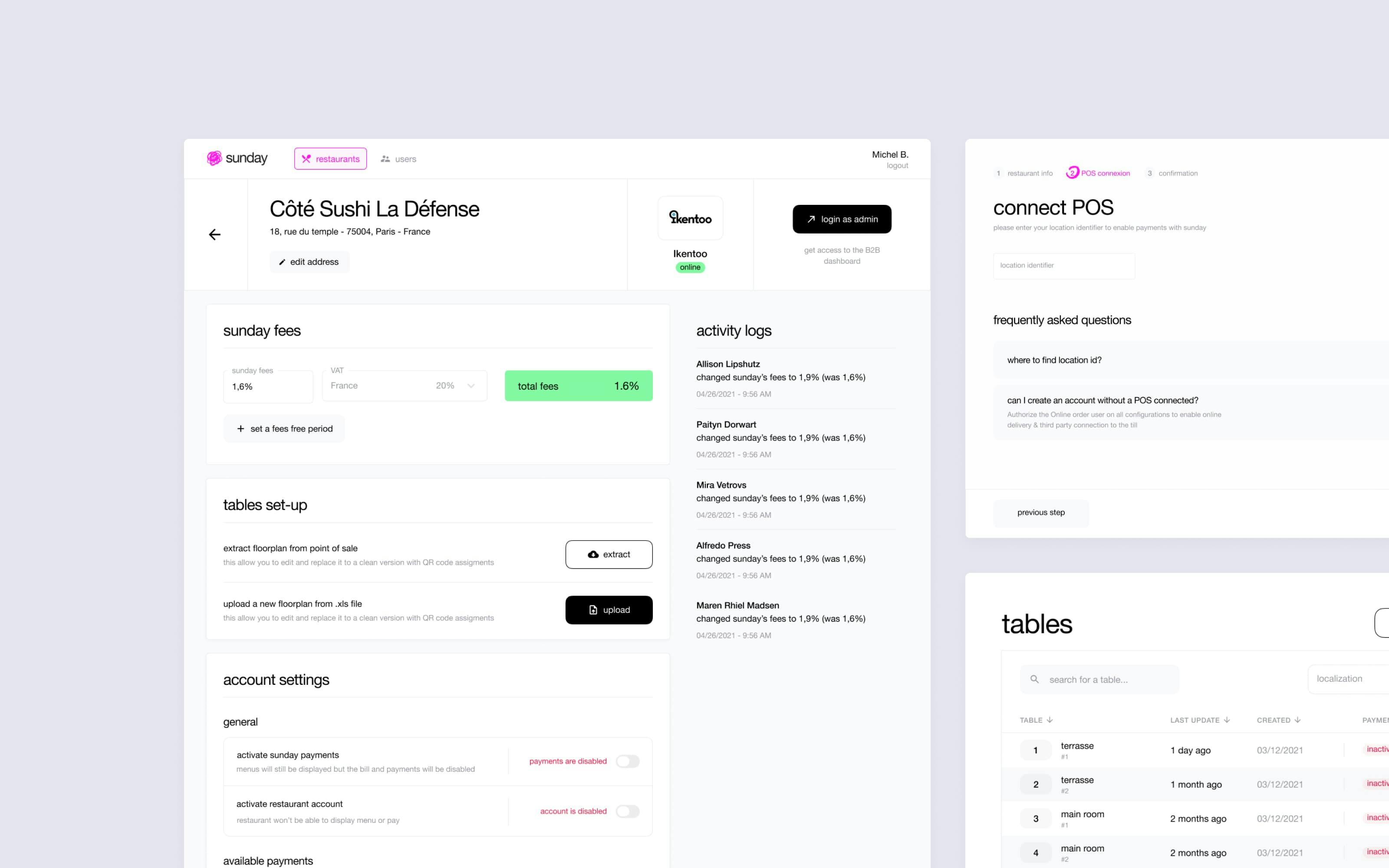
Task: Click the restaurants tab icon
Action: (307, 158)
